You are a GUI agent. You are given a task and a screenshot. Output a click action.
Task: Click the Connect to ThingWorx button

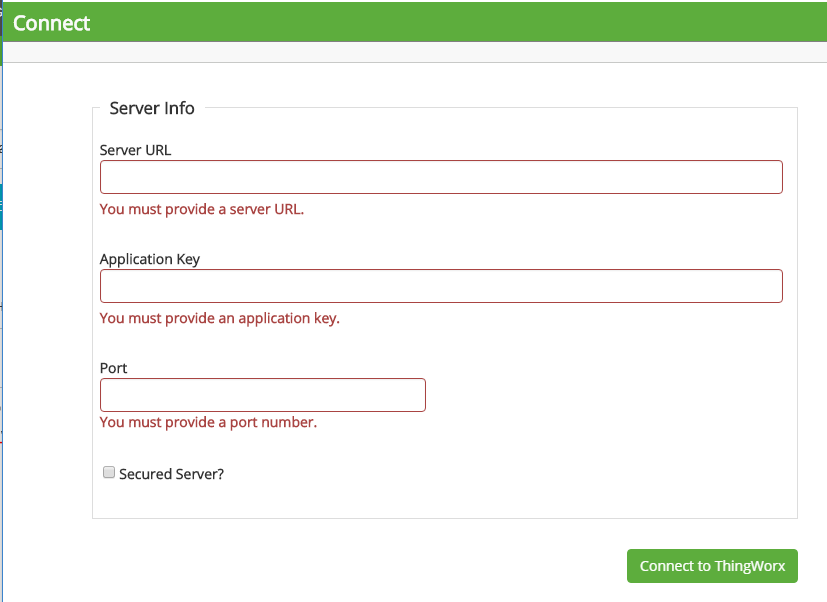(x=712, y=566)
